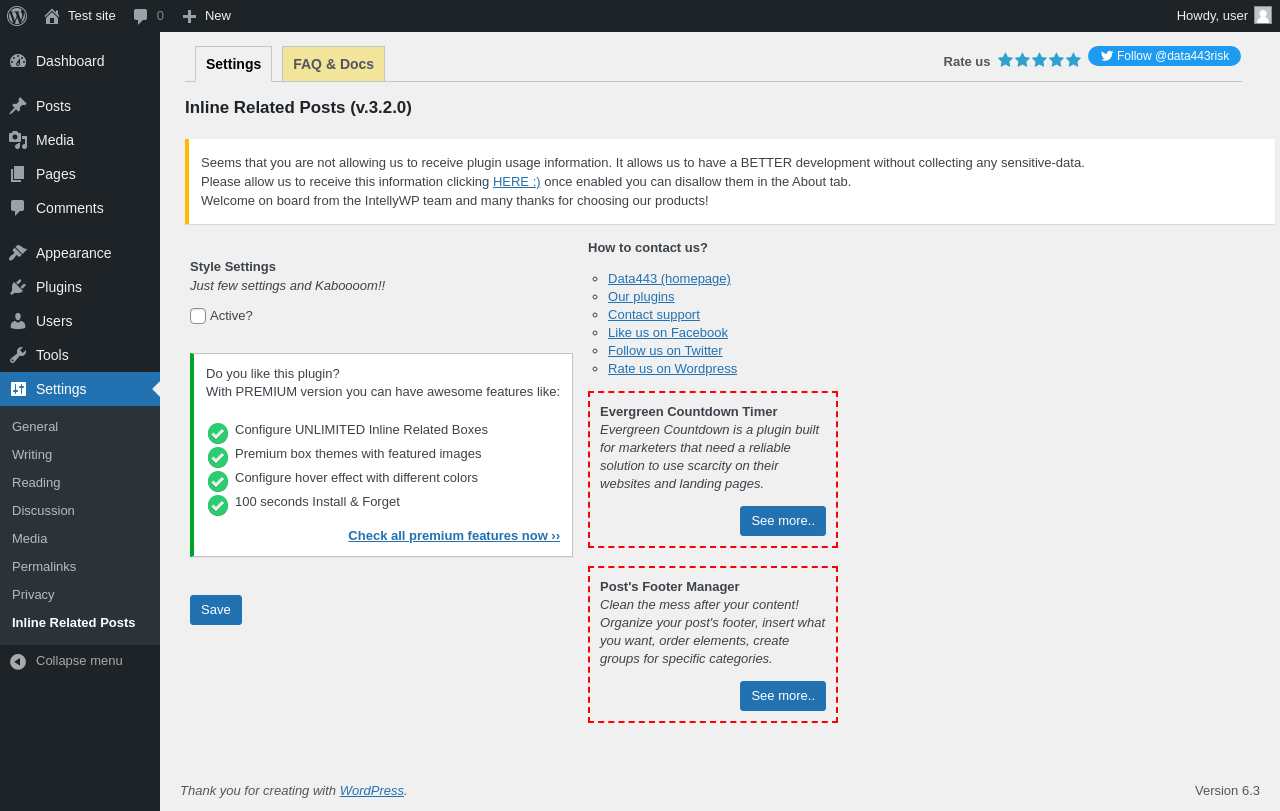Click the Tools wrench icon

click(18, 355)
